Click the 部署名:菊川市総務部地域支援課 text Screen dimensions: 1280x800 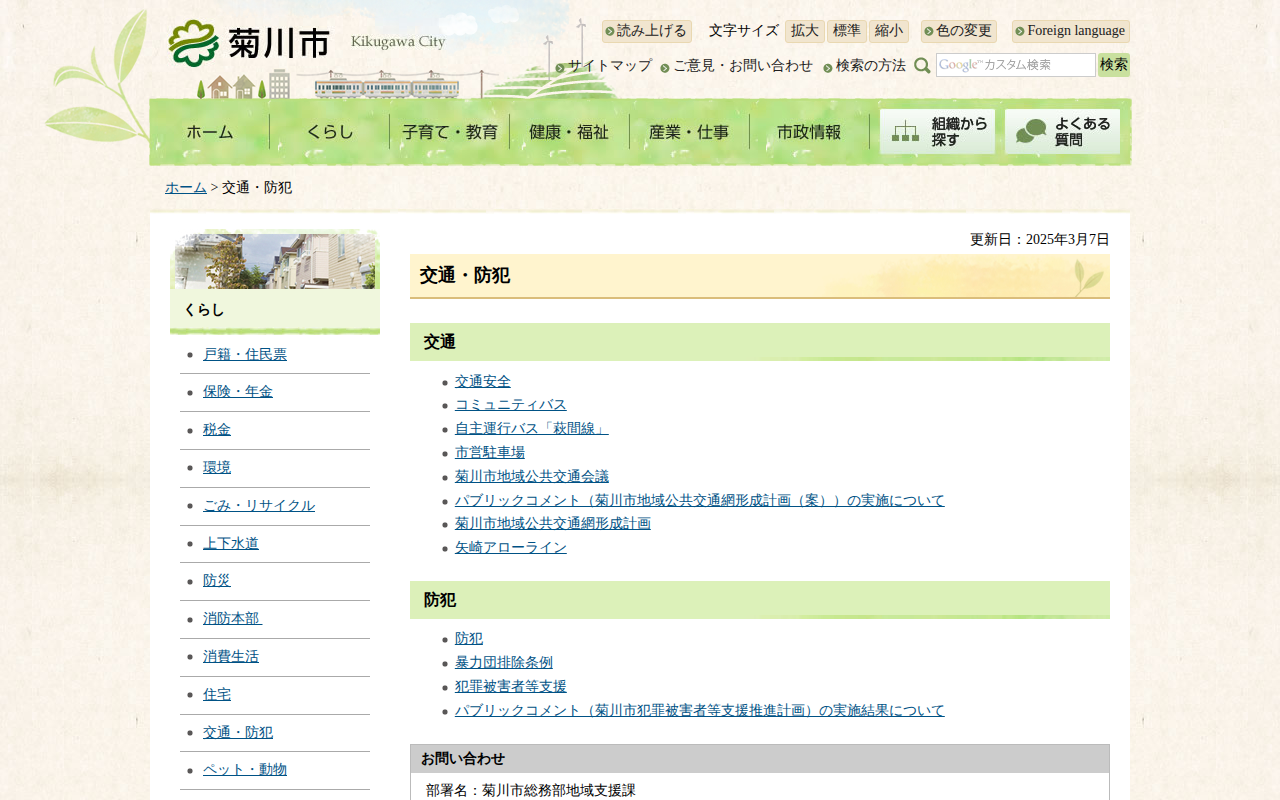coord(531,791)
